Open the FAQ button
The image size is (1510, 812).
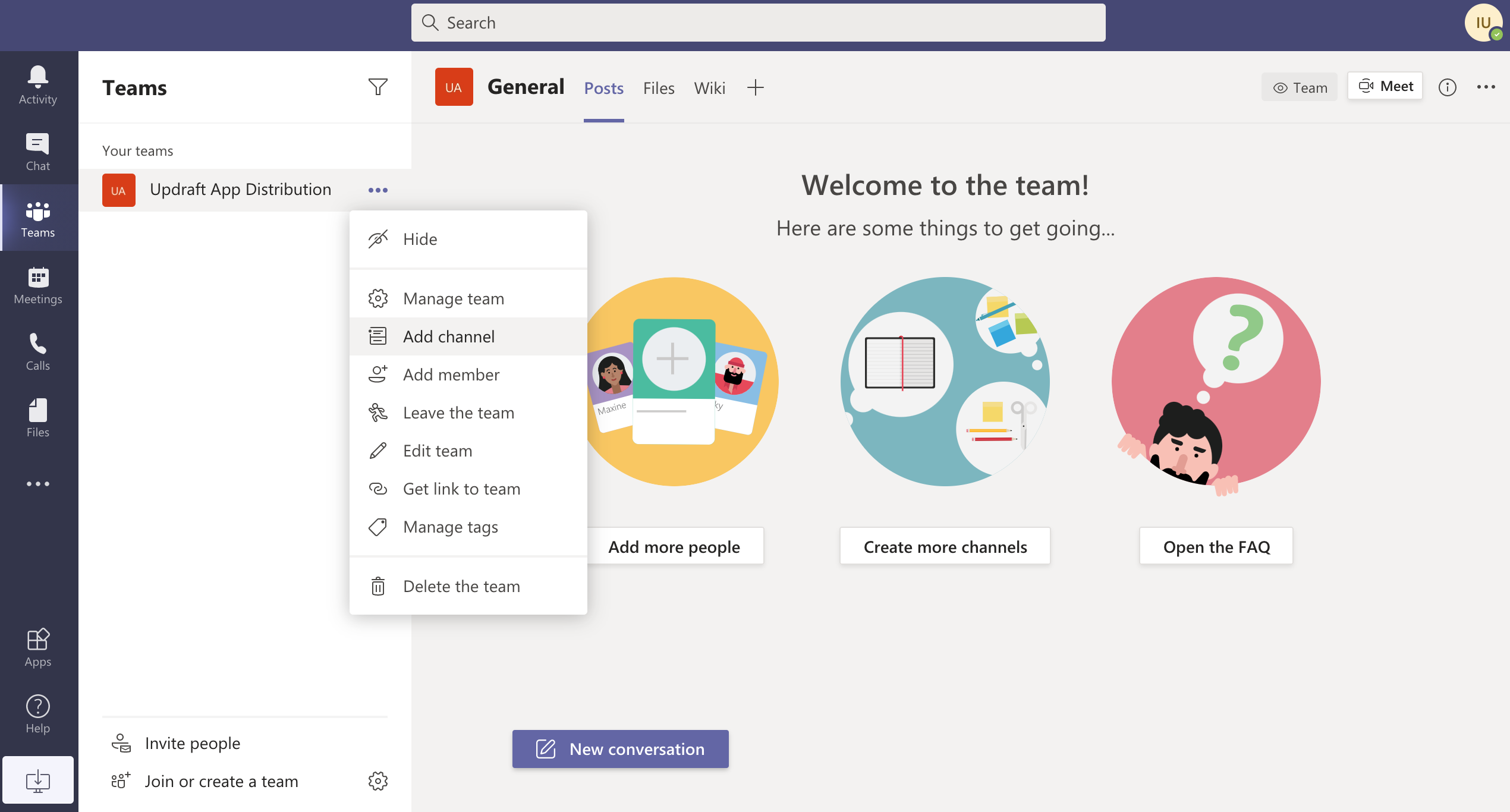tap(1216, 546)
